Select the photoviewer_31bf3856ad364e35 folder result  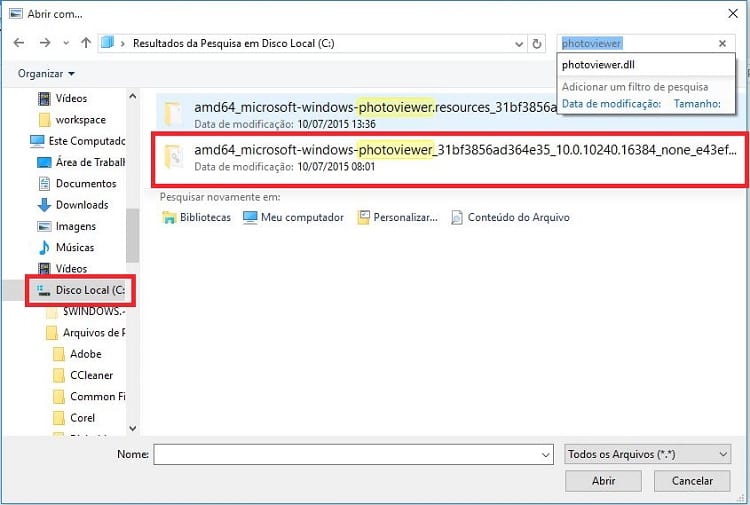coord(450,158)
